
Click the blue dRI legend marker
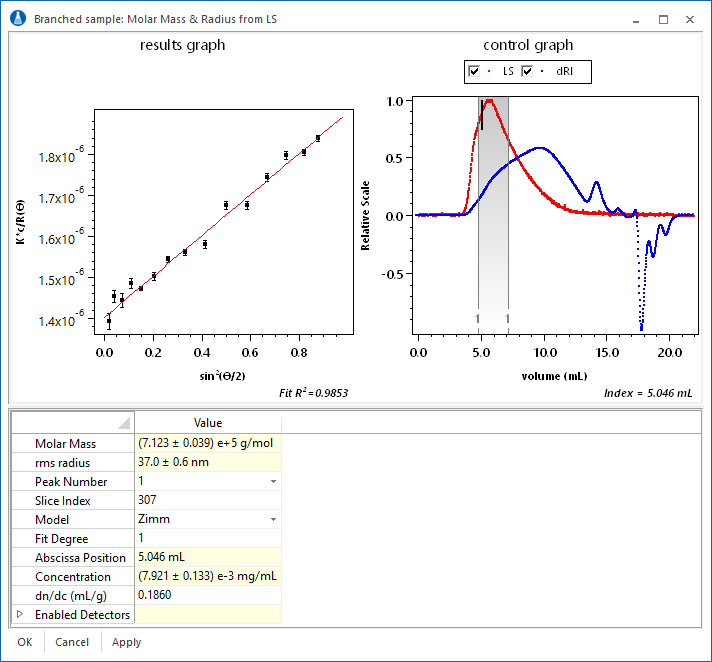tap(543, 72)
